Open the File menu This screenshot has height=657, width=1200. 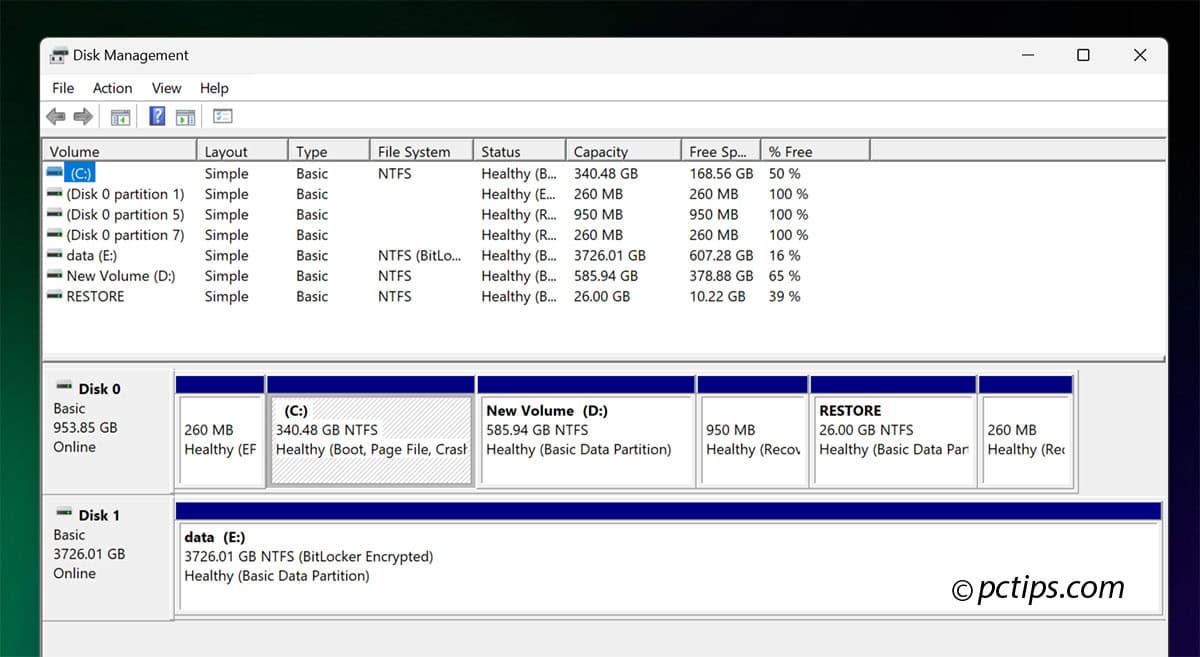62,88
